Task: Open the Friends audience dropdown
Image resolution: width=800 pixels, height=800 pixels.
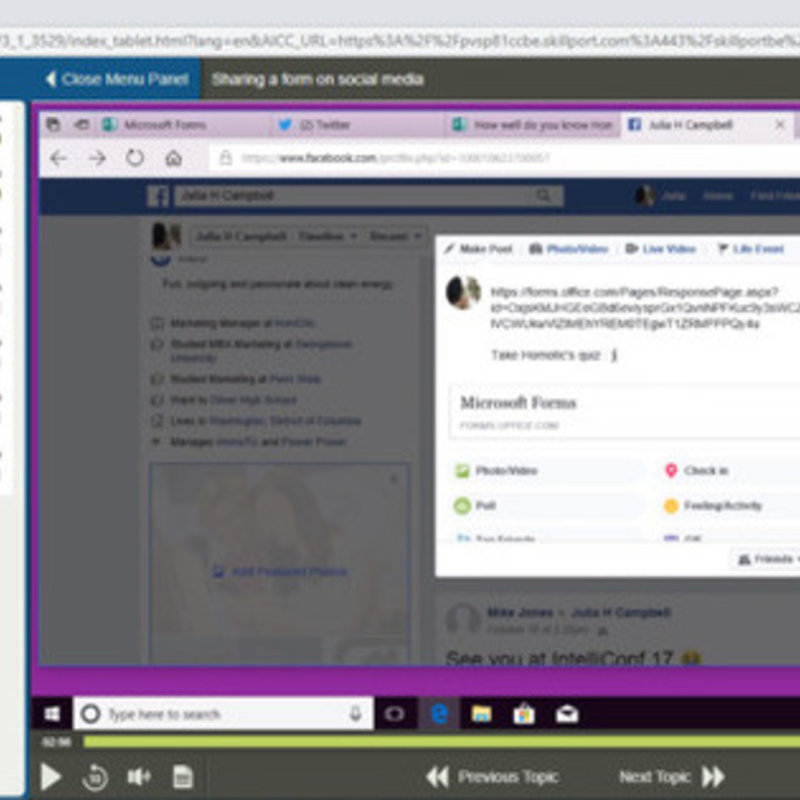Action: (765, 559)
